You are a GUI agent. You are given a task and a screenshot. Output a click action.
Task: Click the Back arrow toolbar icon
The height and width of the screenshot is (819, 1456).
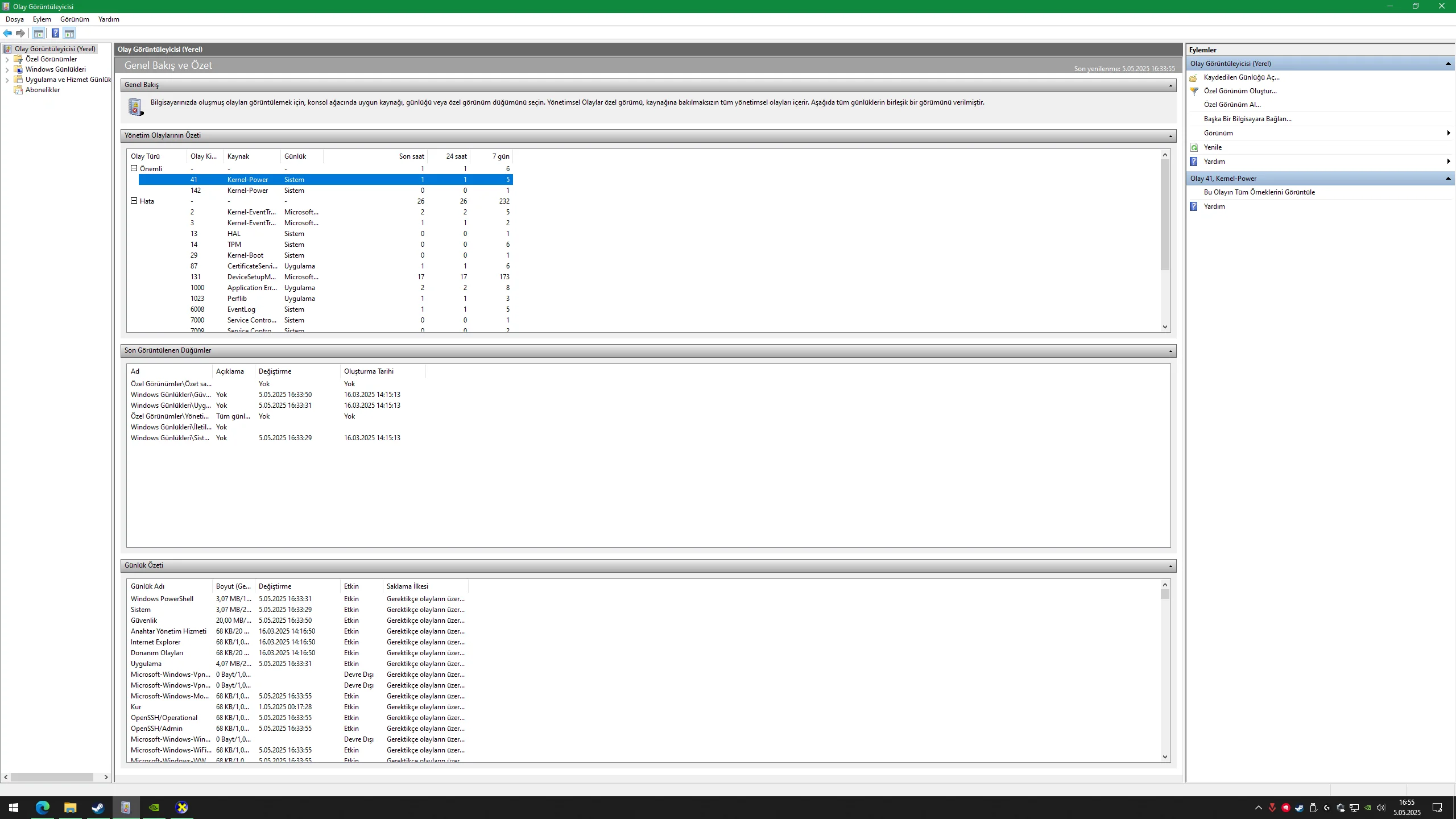[7, 33]
